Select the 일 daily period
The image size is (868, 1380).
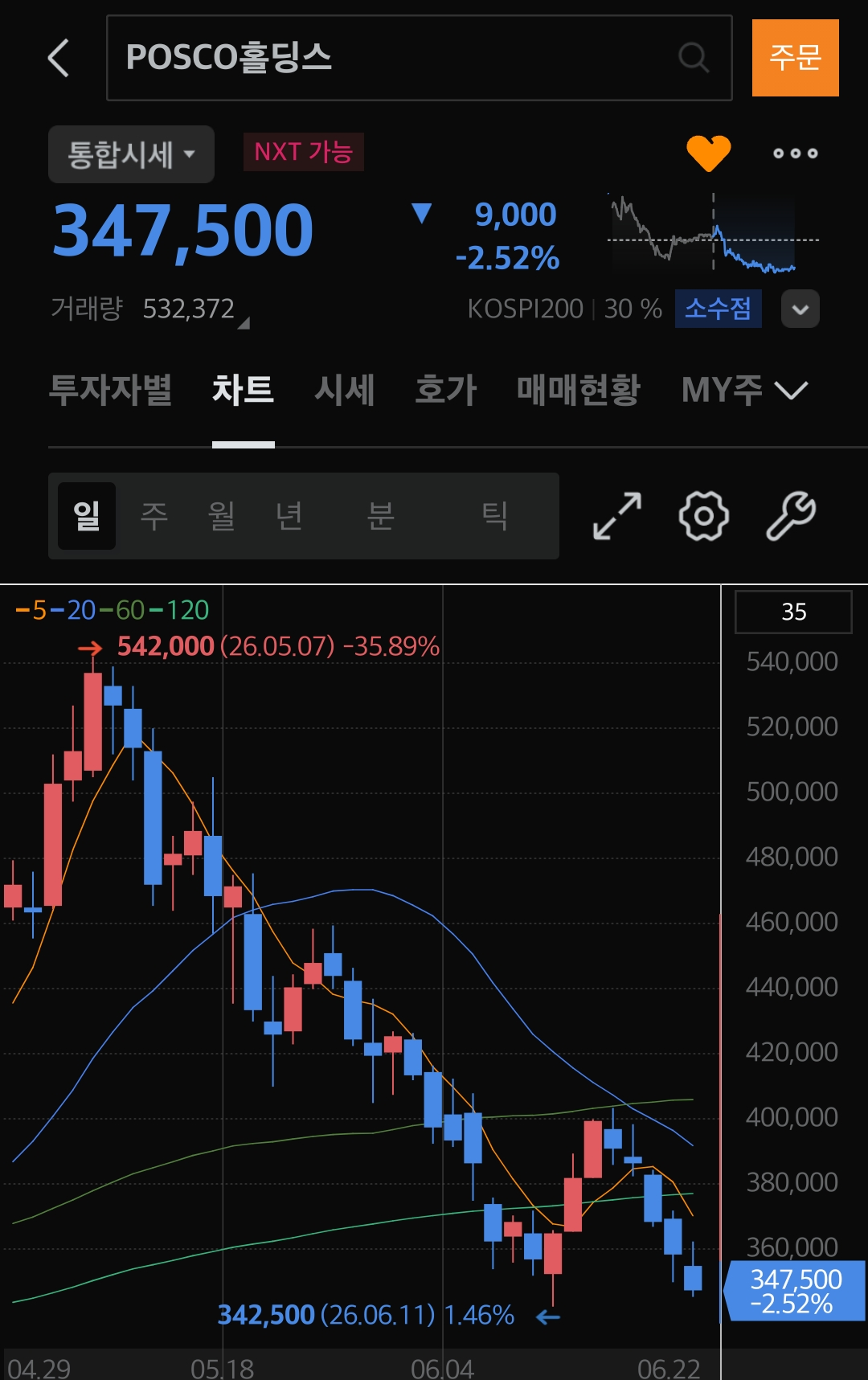click(87, 516)
